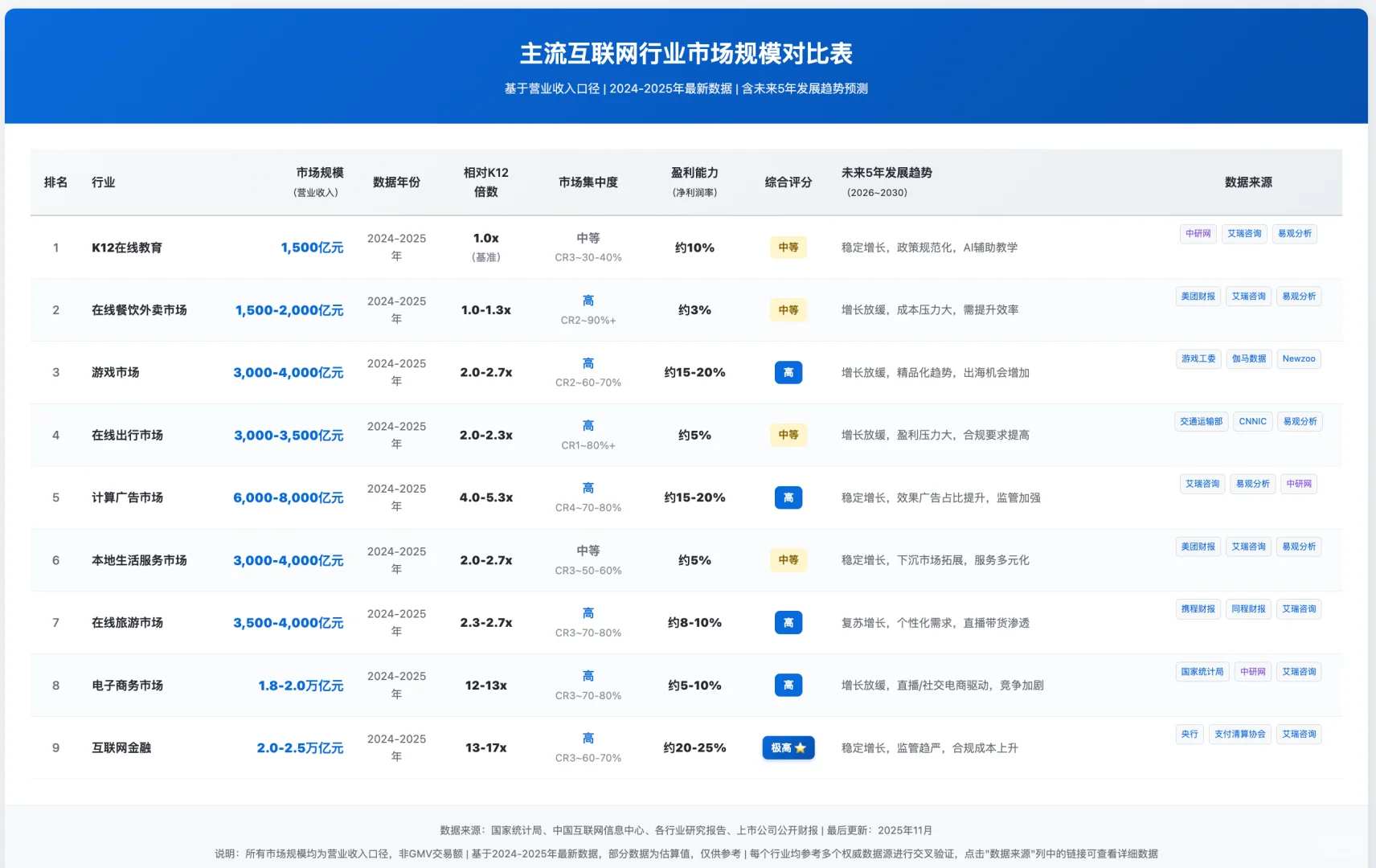Click the 1,500亿元 market size value

(312, 248)
